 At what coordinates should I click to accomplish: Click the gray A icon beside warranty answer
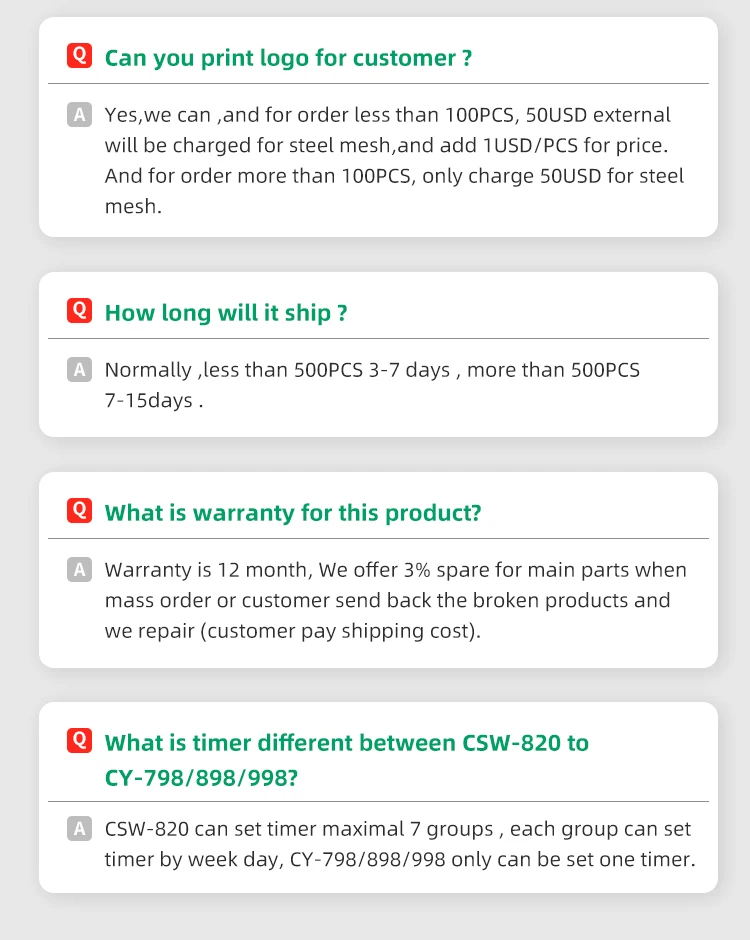(x=79, y=570)
